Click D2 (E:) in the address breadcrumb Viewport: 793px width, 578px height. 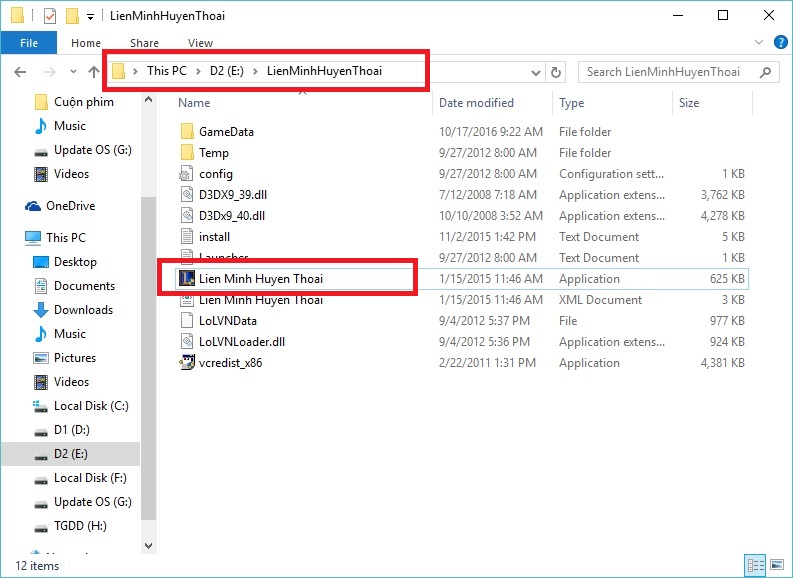[x=227, y=71]
